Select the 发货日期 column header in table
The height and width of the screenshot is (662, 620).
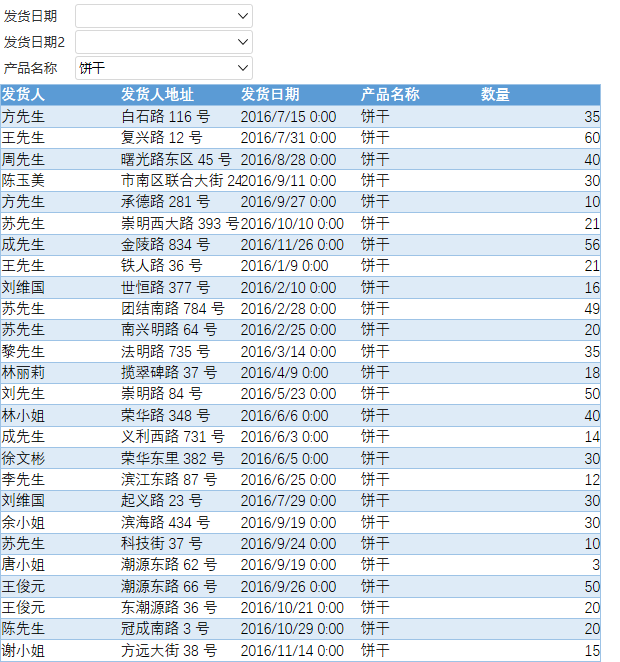pyautogui.click(x=270, y=95)
